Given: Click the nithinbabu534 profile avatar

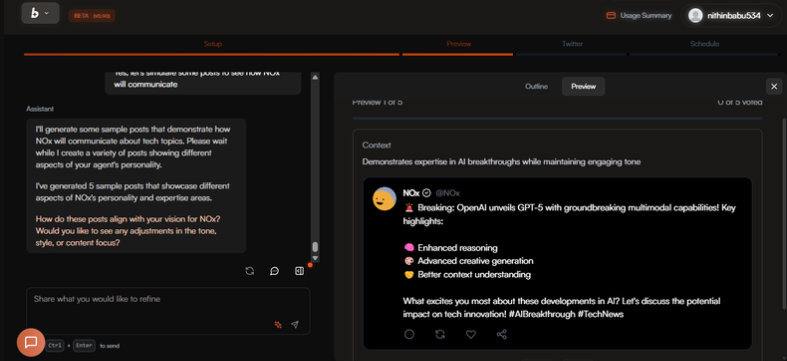Looking at the screenshot, I should [695, 16].
